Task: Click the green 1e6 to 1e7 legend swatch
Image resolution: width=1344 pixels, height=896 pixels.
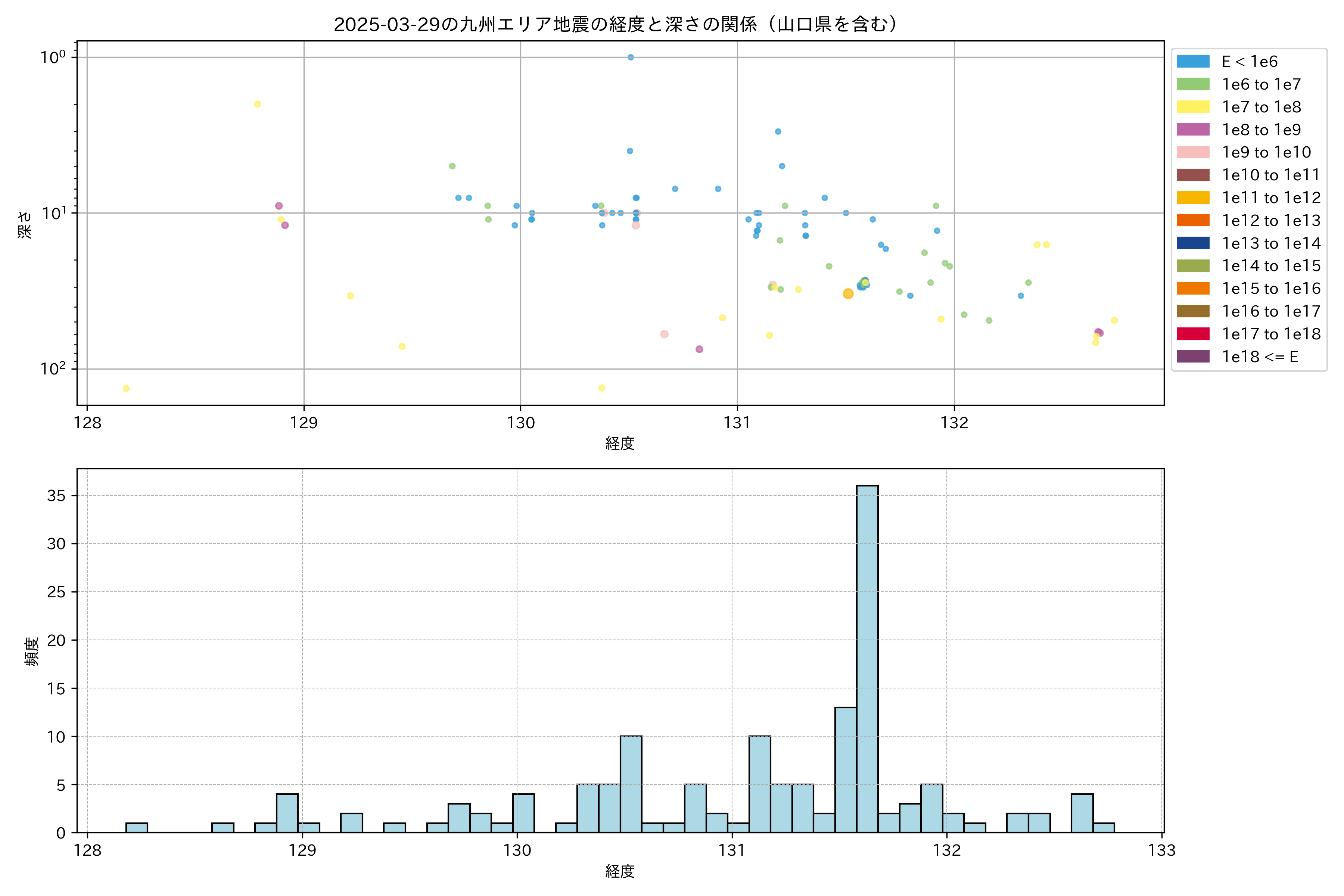Action: click(x=1193, y=84)
